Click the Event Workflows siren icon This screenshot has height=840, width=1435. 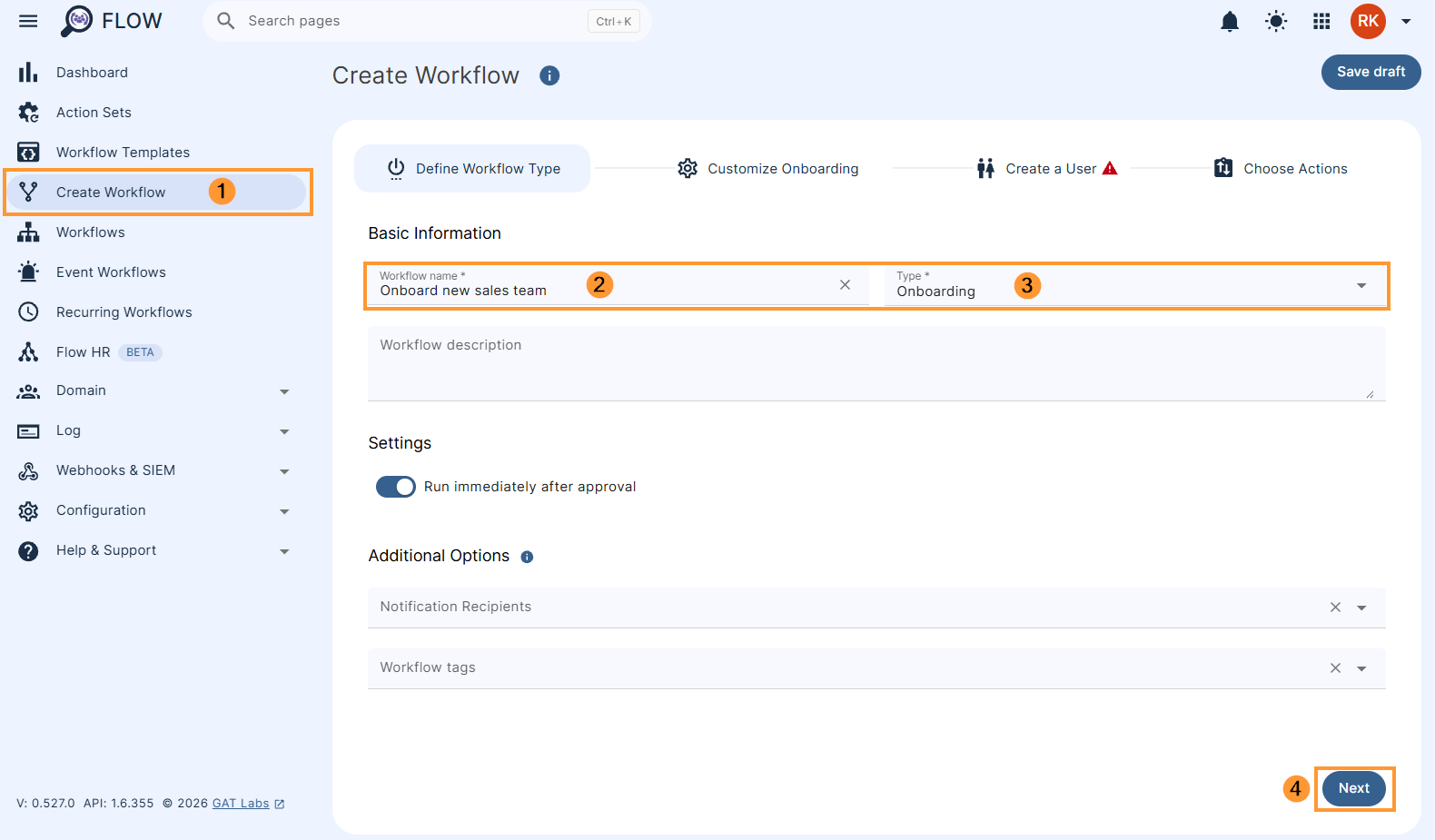click(x=28, y=272)
